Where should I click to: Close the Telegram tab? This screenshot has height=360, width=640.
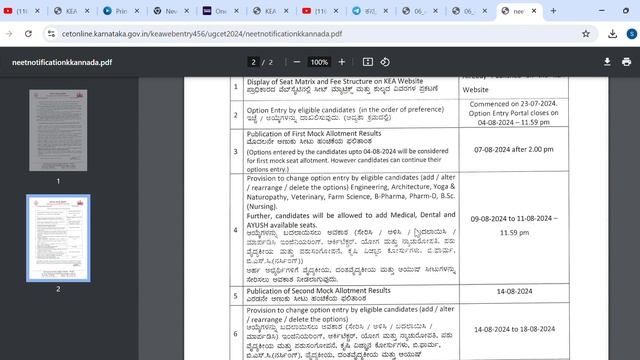click(386, 11)
